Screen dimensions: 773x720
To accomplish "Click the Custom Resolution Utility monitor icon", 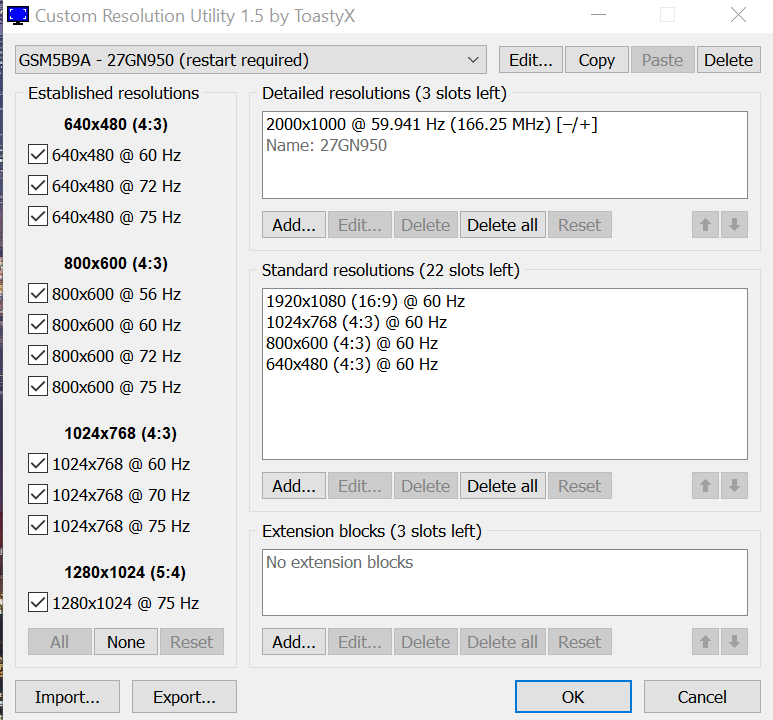I will pyautogui.click(x=18, y=15).
